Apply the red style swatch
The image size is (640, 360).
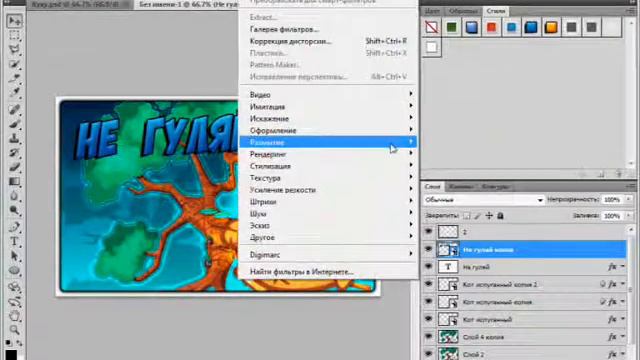pos(491,27)
